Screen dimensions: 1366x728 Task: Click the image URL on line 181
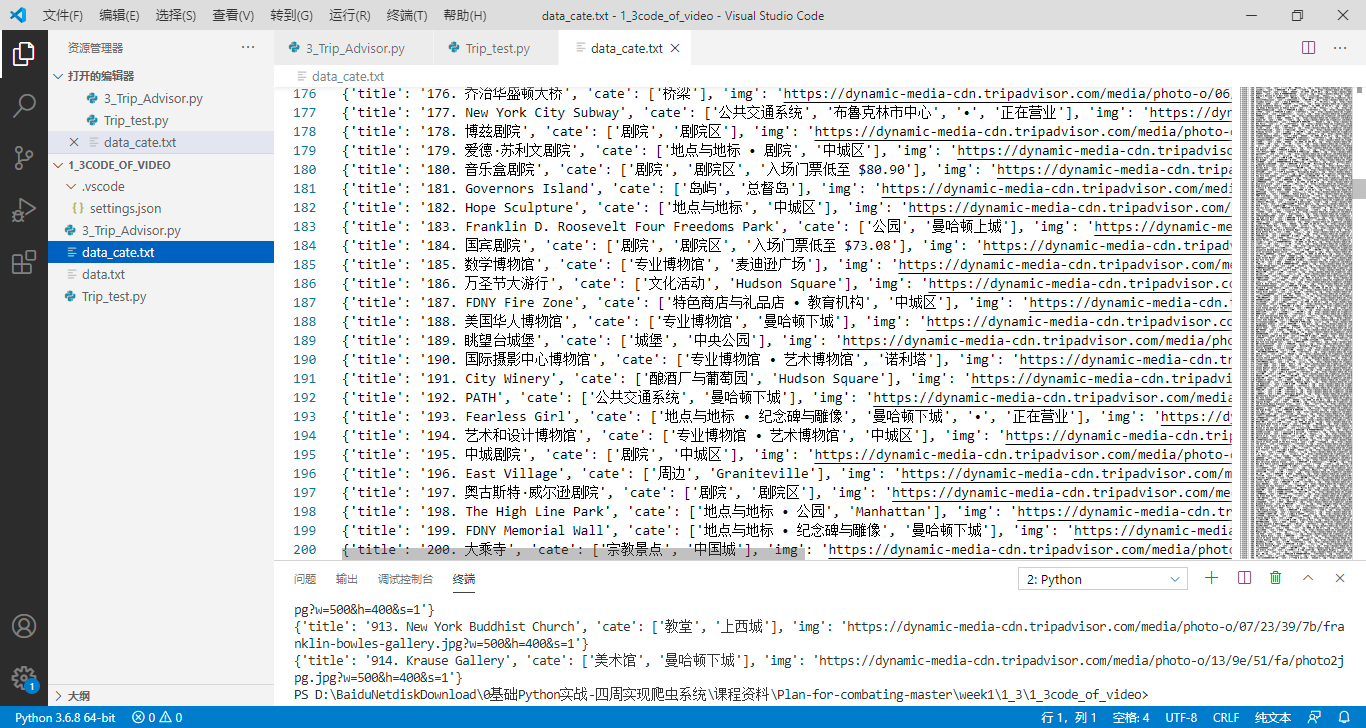point(1055,189)
